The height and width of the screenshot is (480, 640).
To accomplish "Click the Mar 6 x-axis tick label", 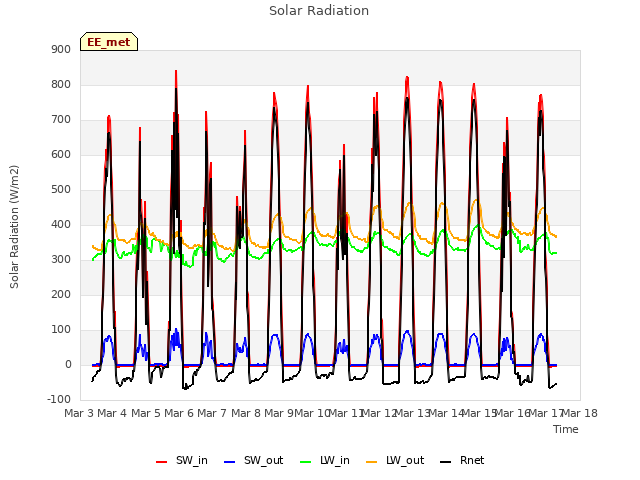I will [x=179, y=413].
